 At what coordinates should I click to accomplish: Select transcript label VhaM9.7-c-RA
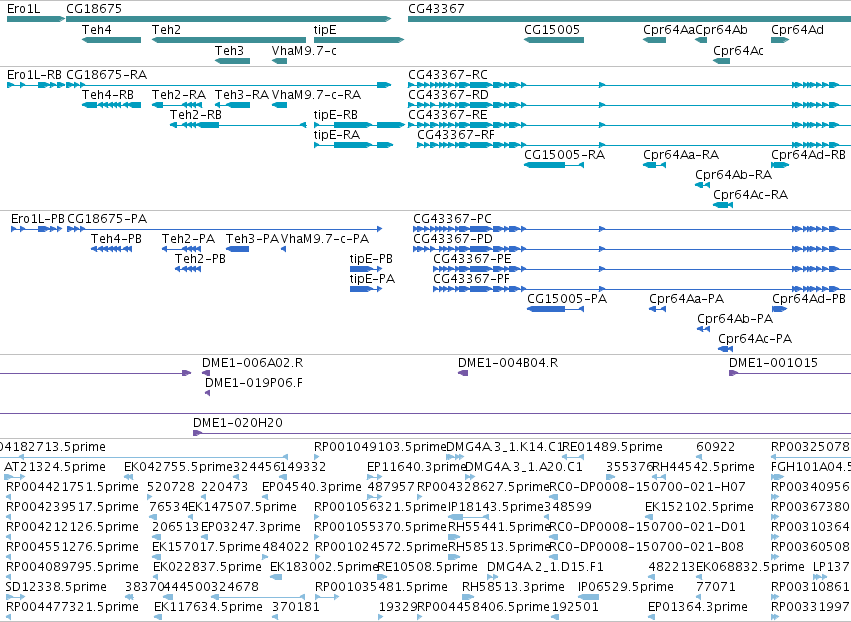pyautogui.click(x=316, y=94)
